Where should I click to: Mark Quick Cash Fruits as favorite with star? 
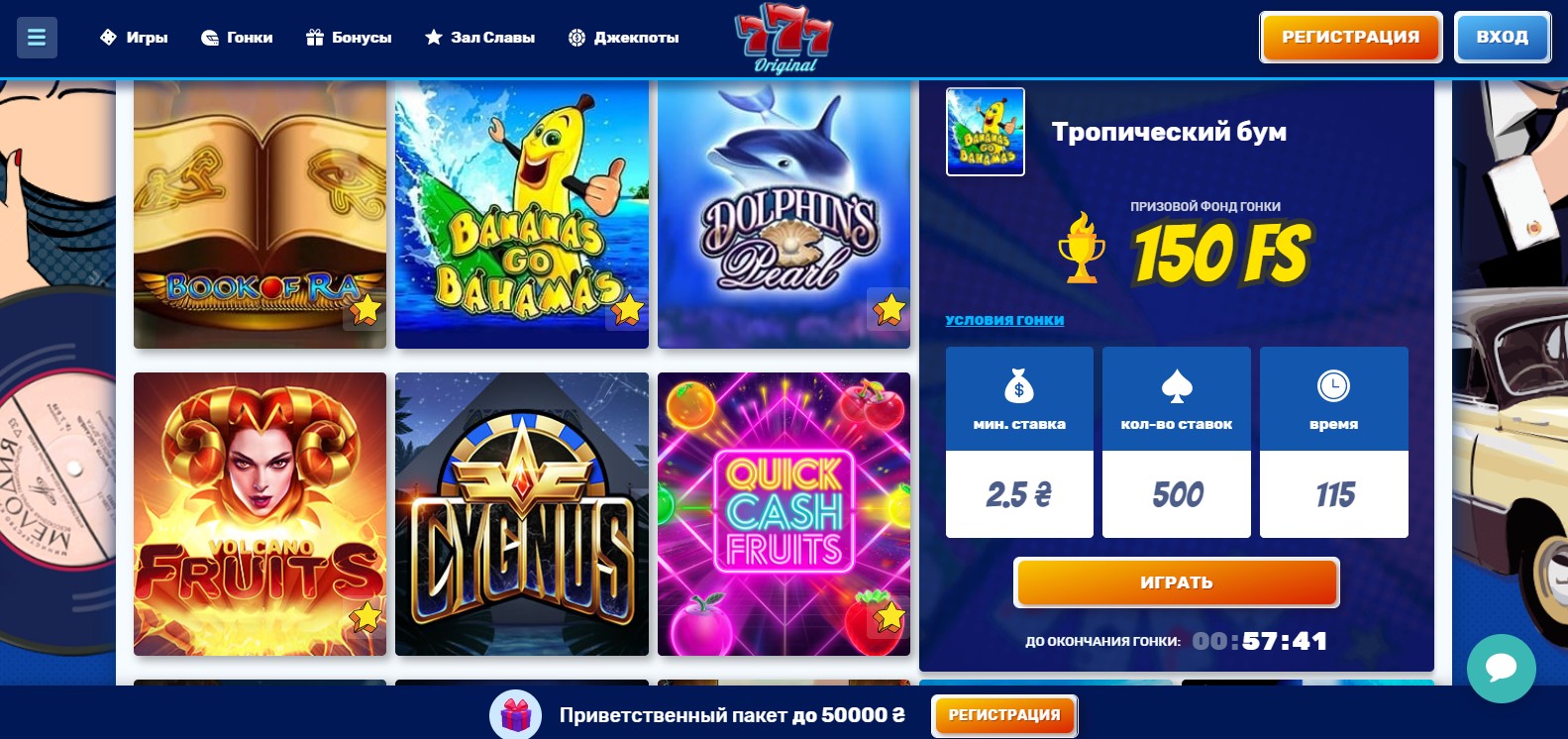(x=889, y=617)
